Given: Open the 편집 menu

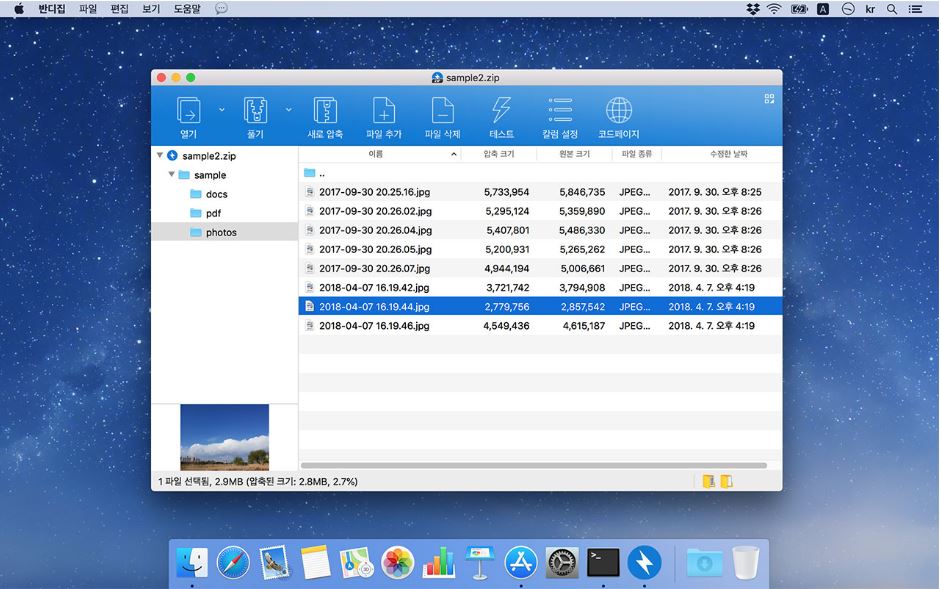Looking at the screenshot, I should pos(119,9).
